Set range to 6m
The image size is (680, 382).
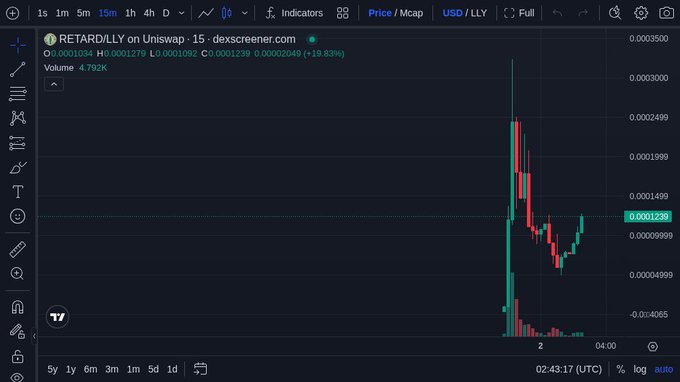(90, 369)
